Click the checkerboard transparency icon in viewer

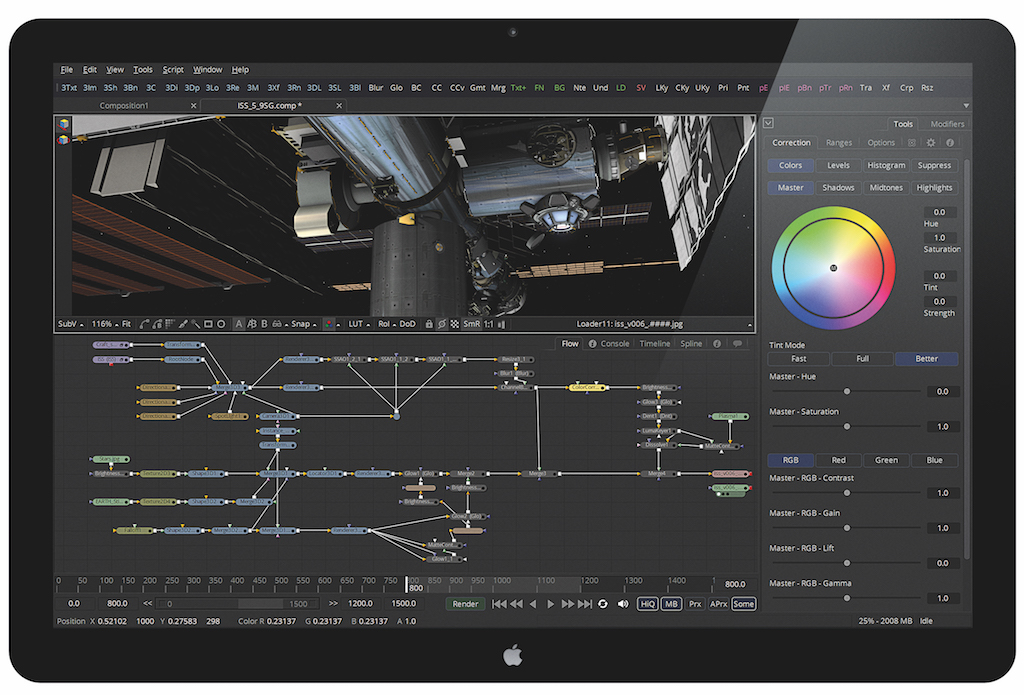[455, 324]
